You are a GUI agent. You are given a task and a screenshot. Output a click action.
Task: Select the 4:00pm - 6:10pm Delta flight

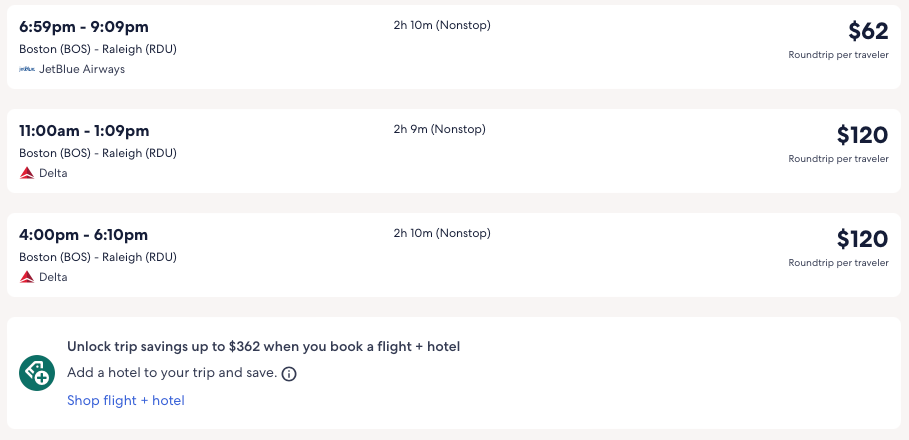[x=83, y=234]
